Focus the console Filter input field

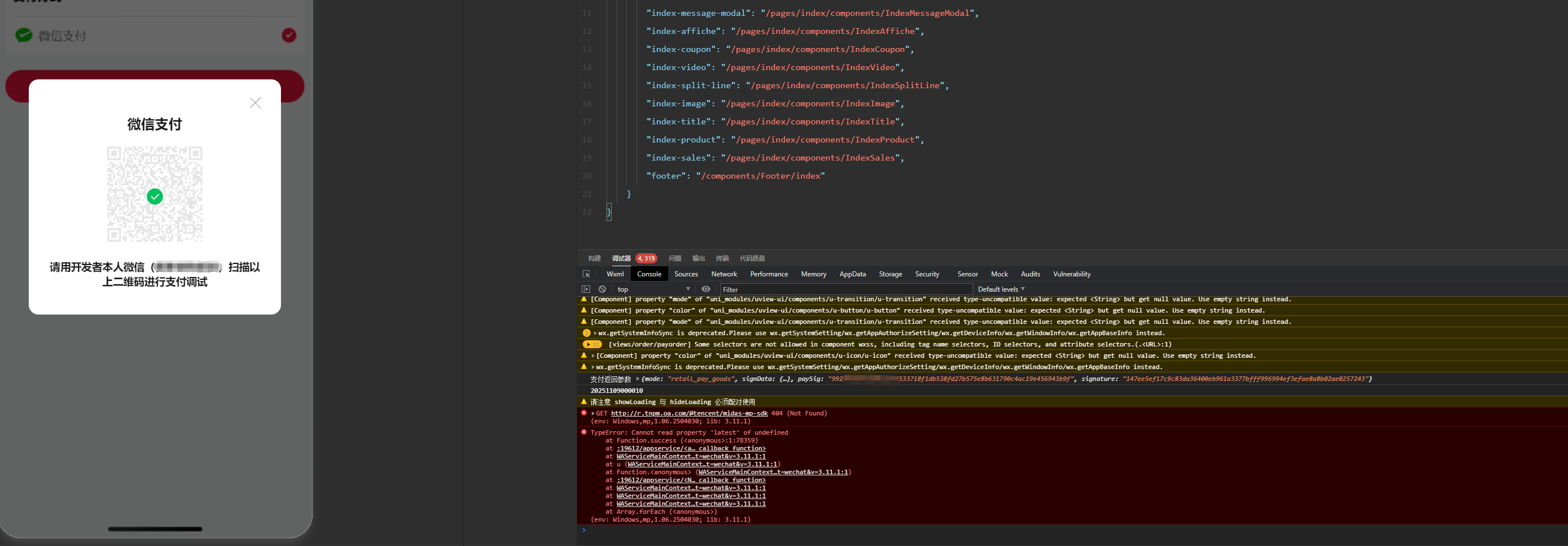[846, 289]
